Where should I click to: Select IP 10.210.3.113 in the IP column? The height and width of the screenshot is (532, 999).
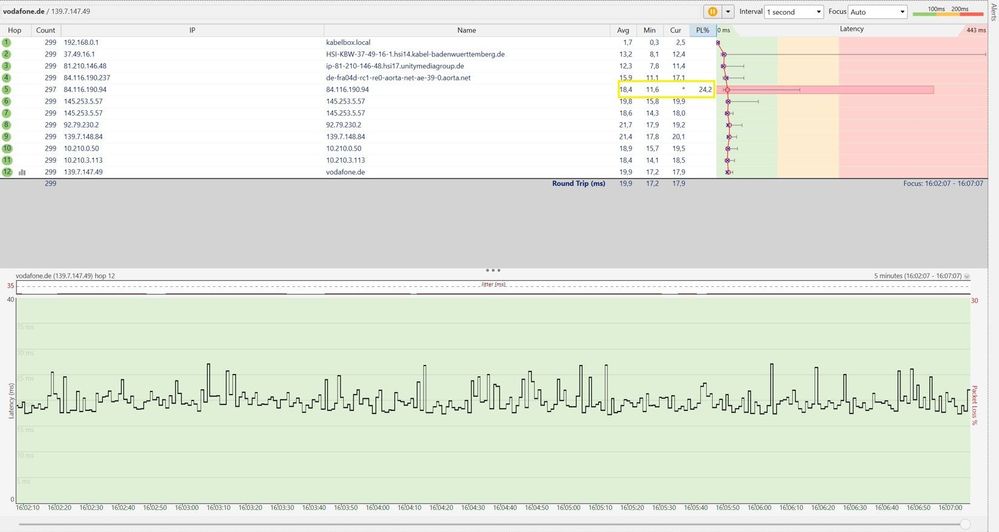click(83, 161)
